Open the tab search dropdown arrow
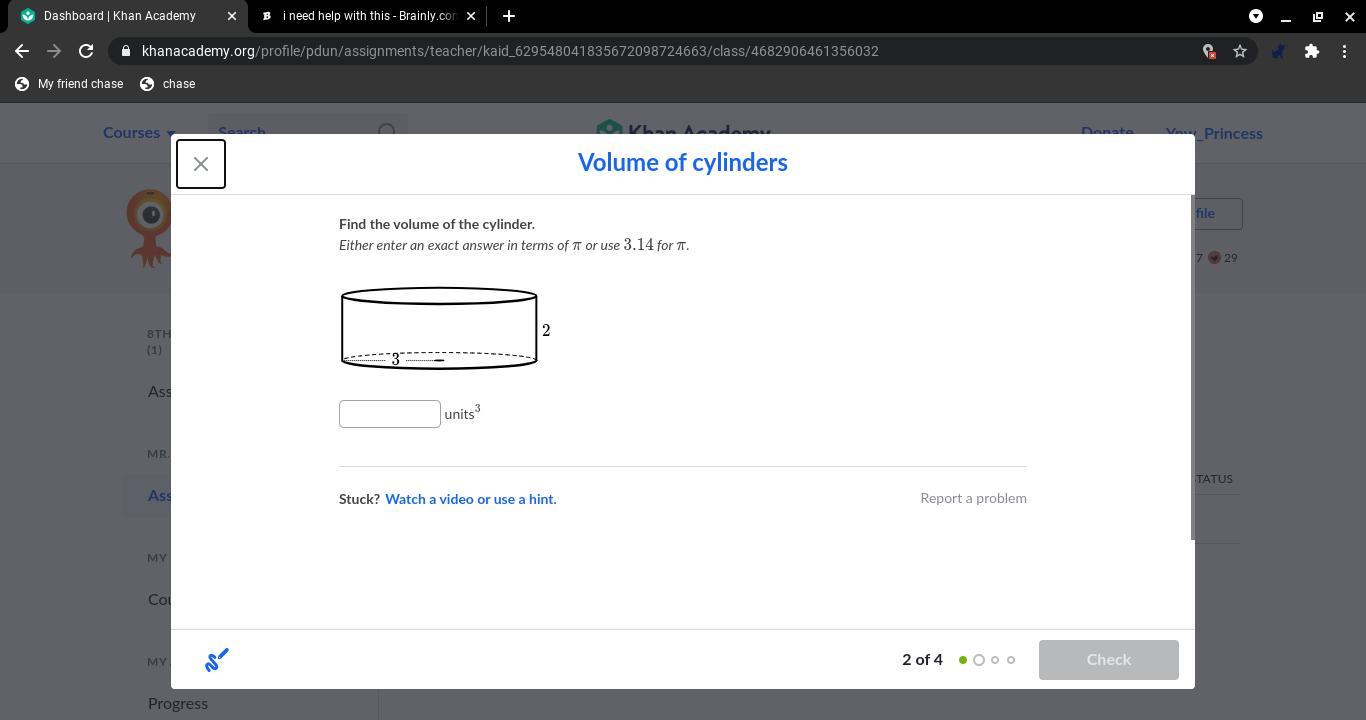Screen dimensions: 1366x720 coord(1256,16)
